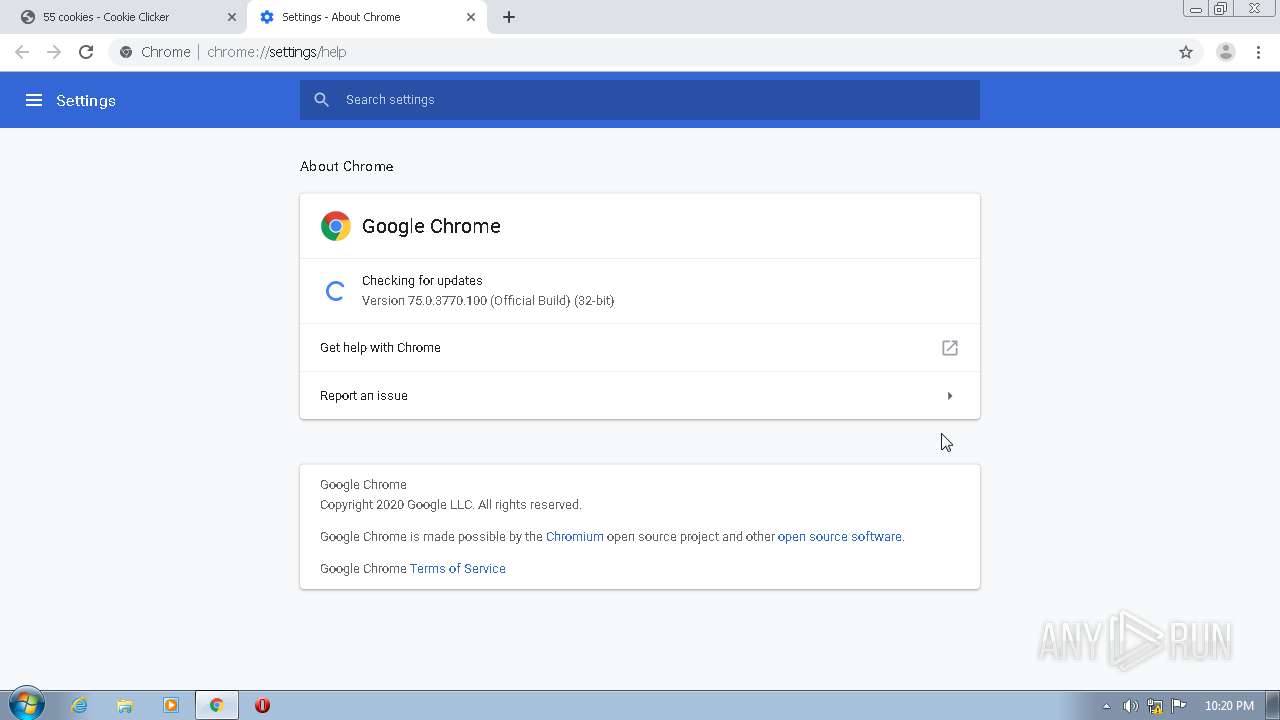1280x720 pixels.
Task: Click the 10:20 PM clock
Action: pos(1229,706)
